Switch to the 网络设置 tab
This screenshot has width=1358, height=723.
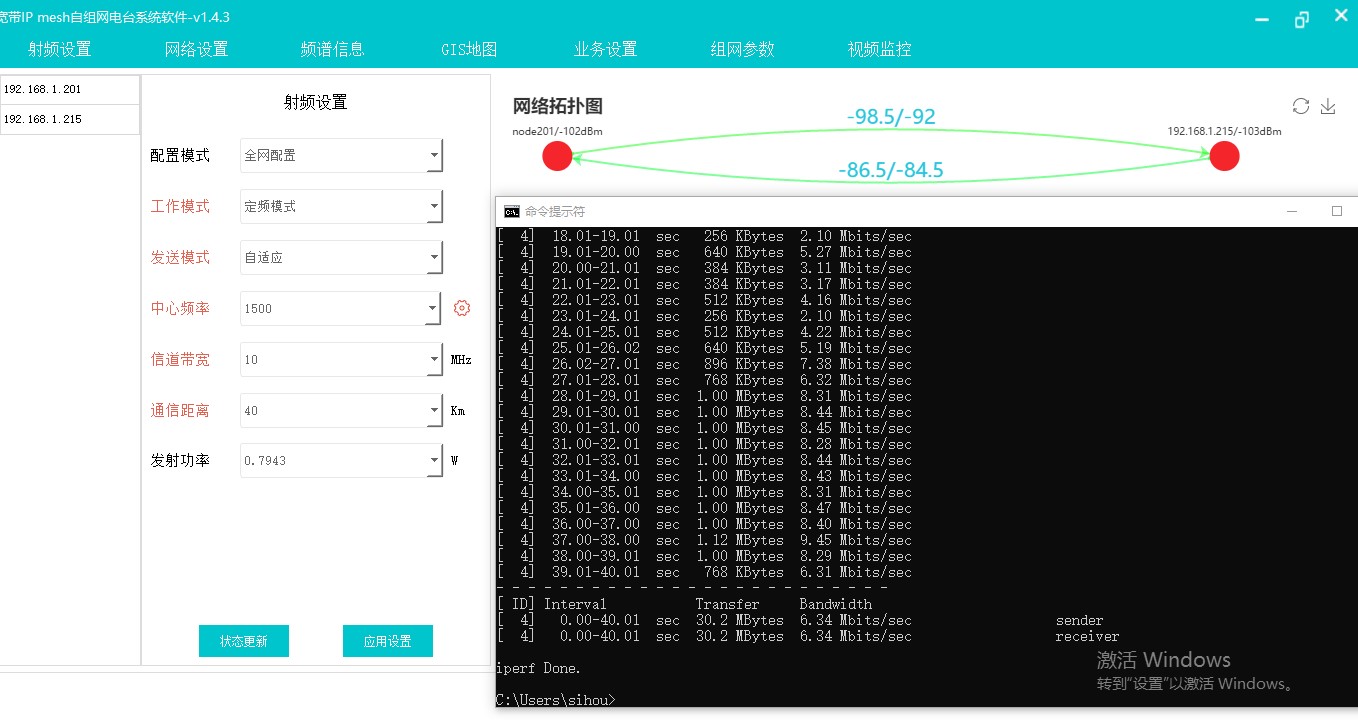pyautogui.click(x=196, y=49)
